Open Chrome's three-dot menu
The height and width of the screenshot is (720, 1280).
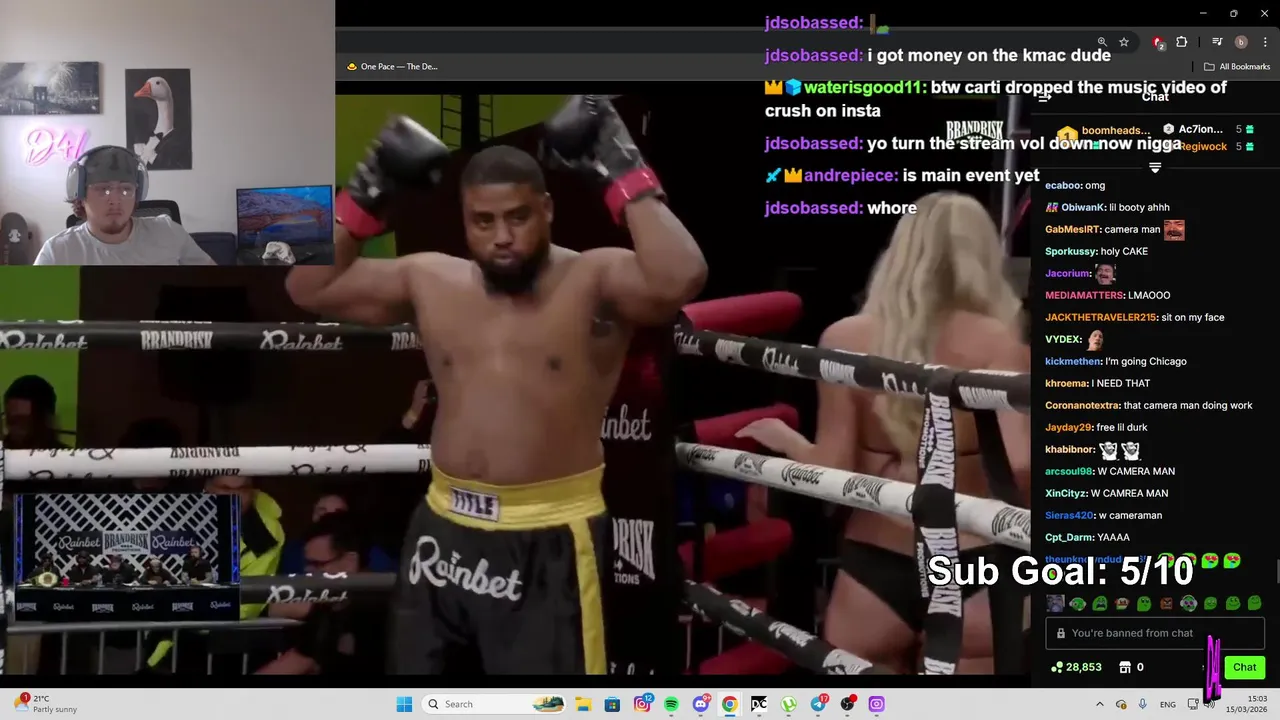[1265, 42]
